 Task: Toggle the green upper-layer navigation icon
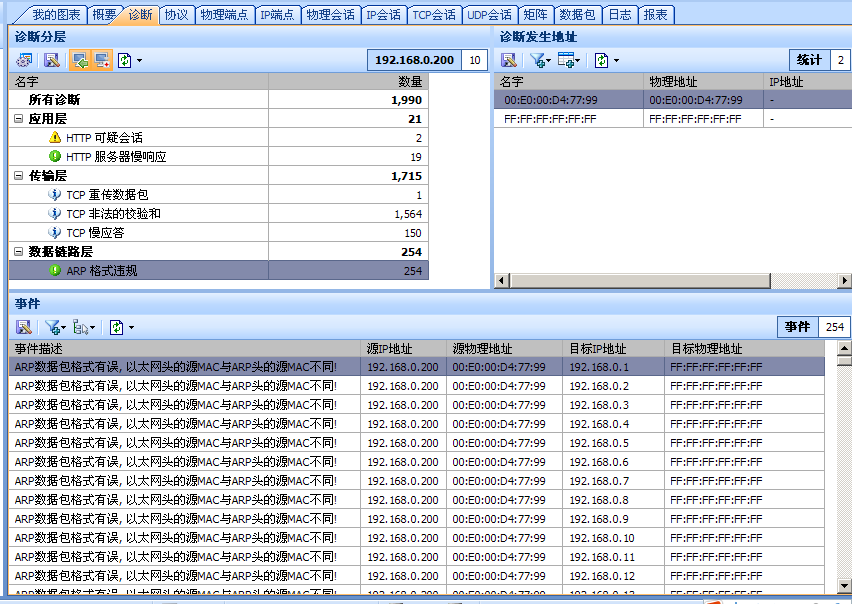tap(79, 60)
